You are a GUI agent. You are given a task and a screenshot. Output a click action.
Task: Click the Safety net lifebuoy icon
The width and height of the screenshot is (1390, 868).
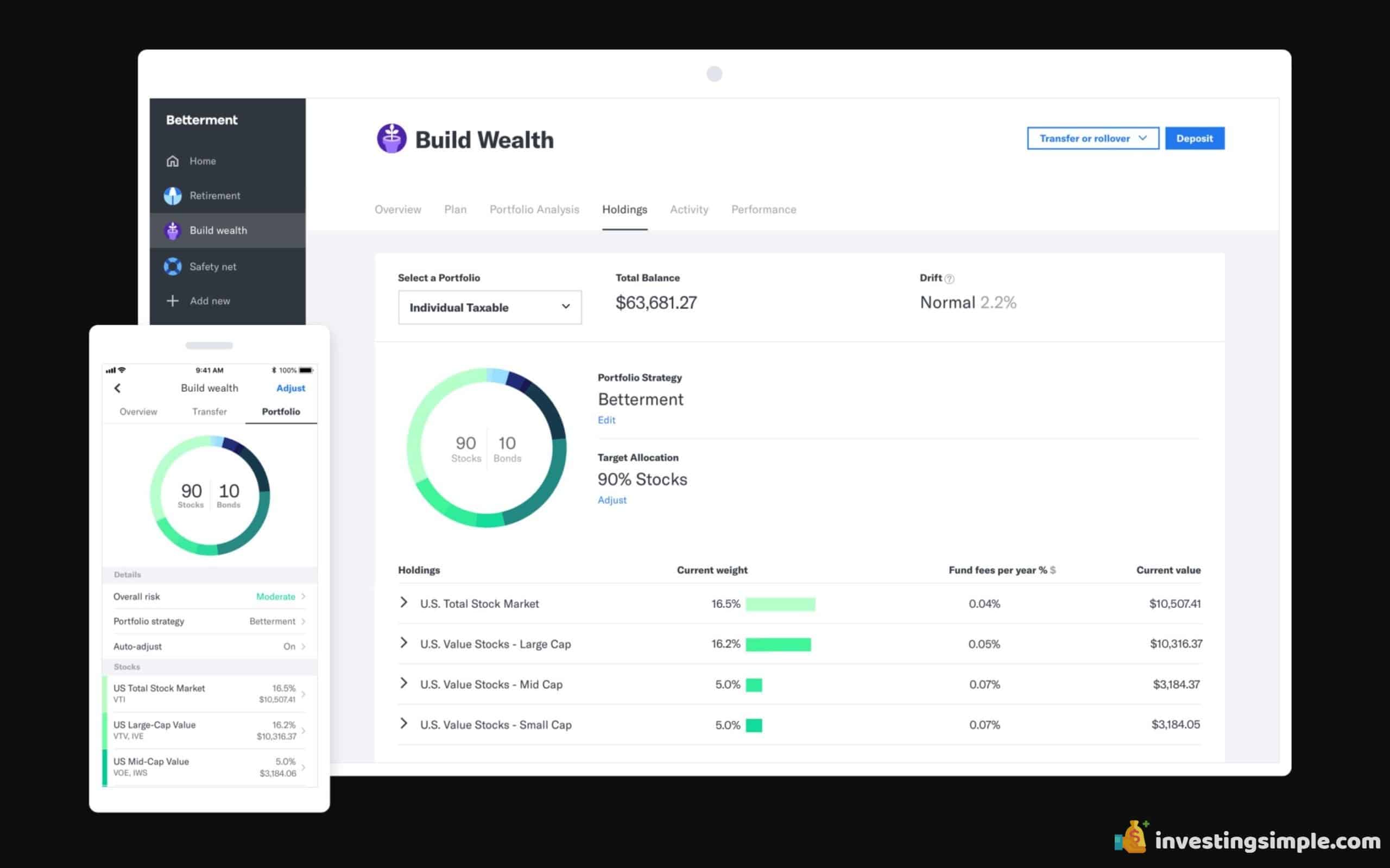(172, 267)
